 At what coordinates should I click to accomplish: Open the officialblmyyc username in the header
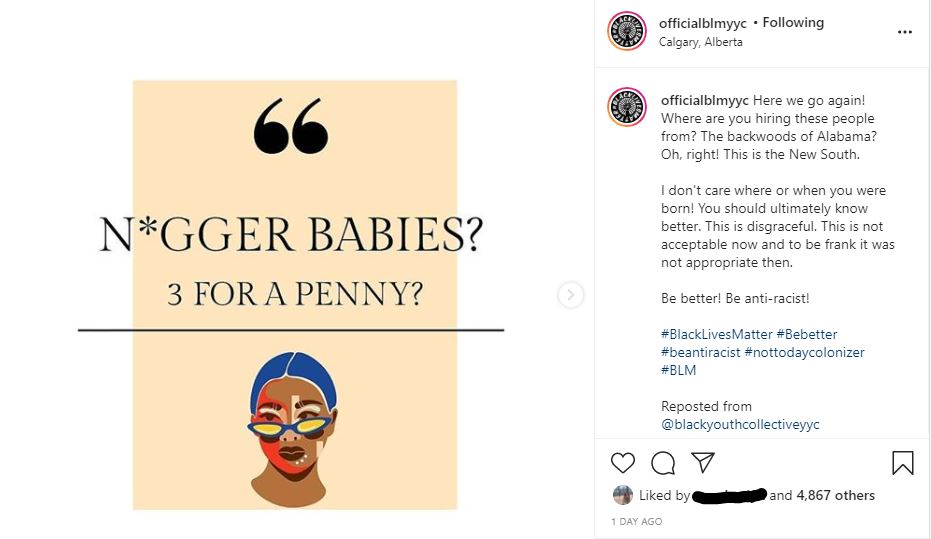pos(702,23)
